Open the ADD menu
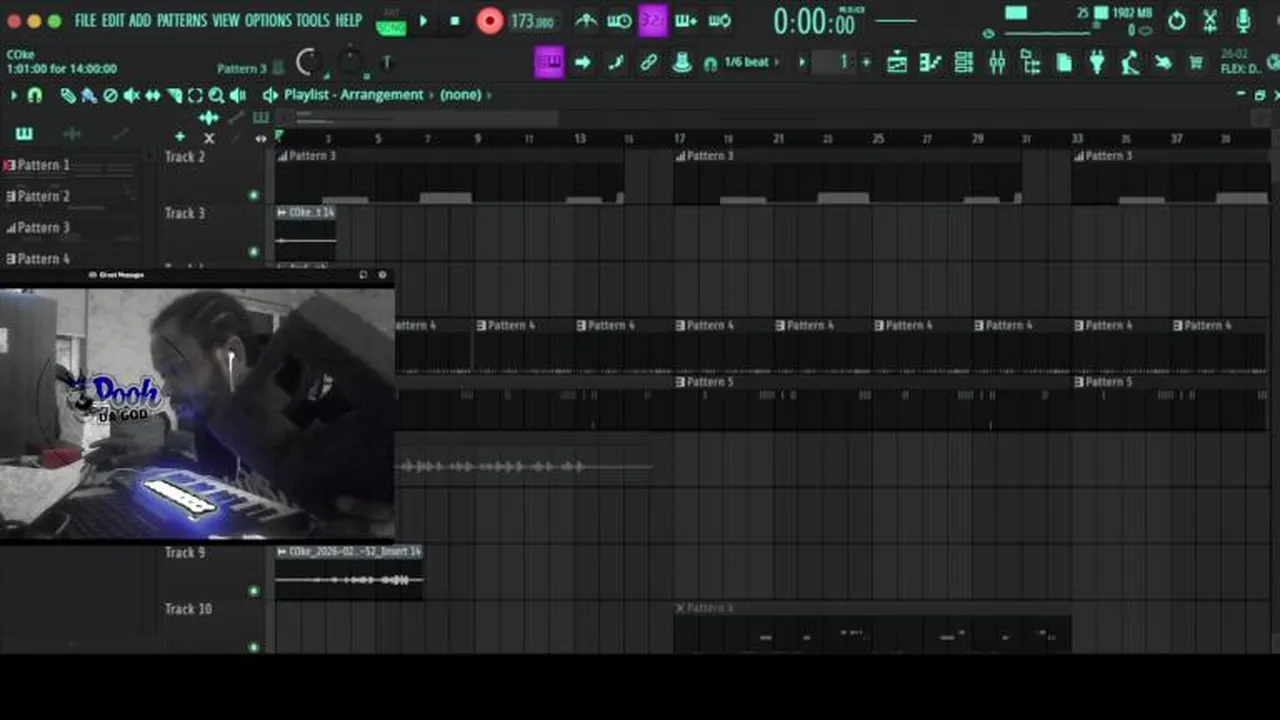The image size is (1280, 720). (140, 20)
